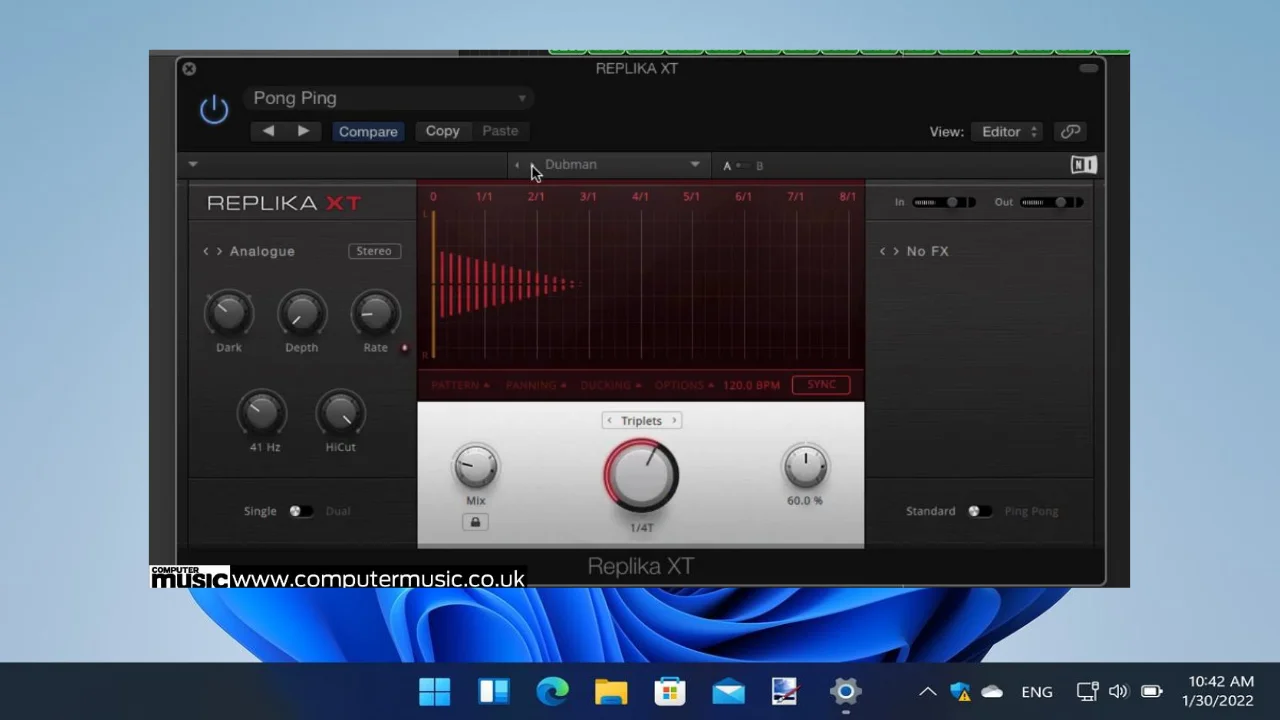Open the View Editor dropdown

[x=1007, y=132]
